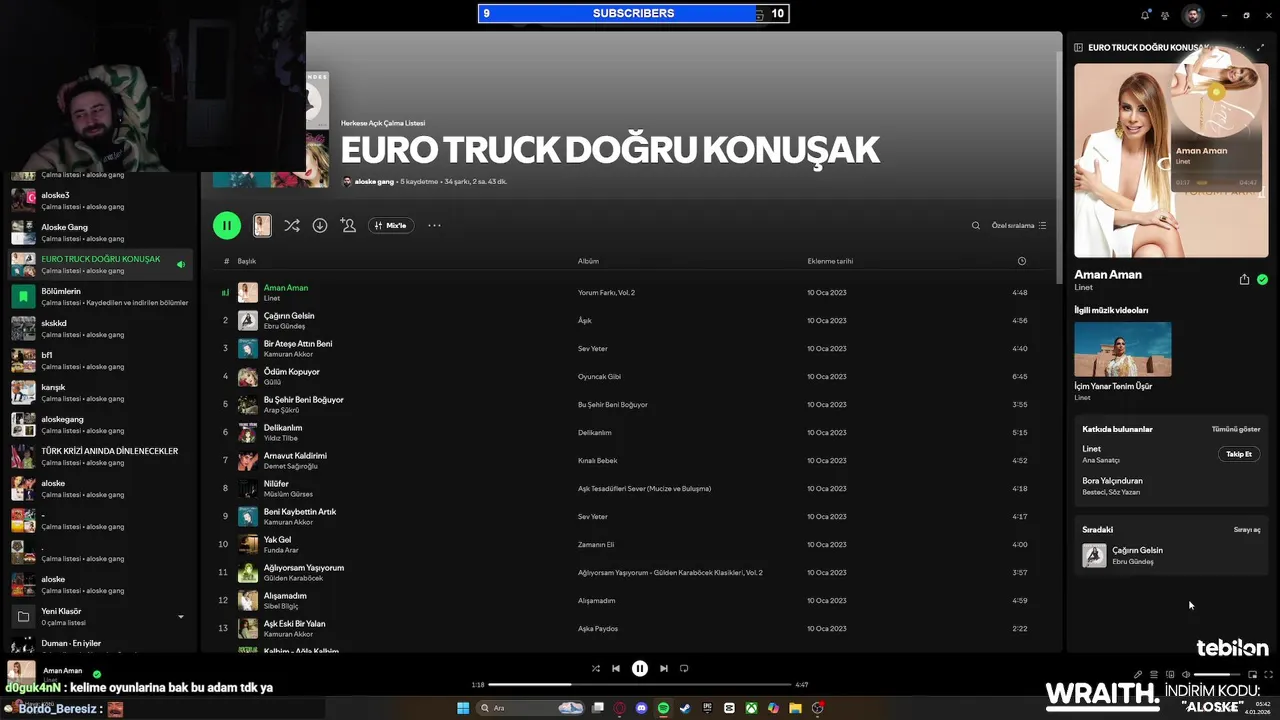Expand the Now Playing view to full size
1280x720 pixels.
click(x=1260, y=47)
